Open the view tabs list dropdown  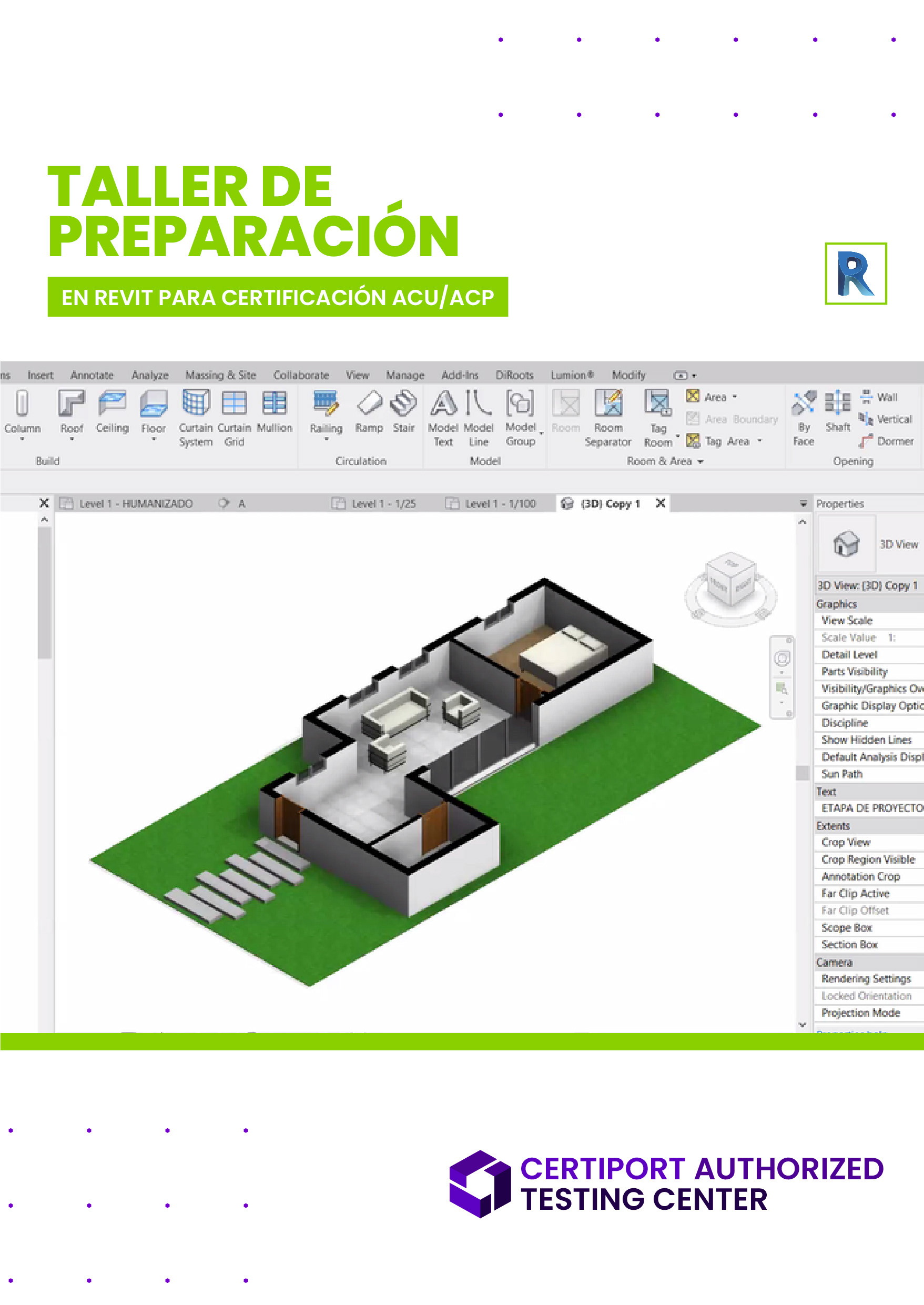click(x=803, y=504)
